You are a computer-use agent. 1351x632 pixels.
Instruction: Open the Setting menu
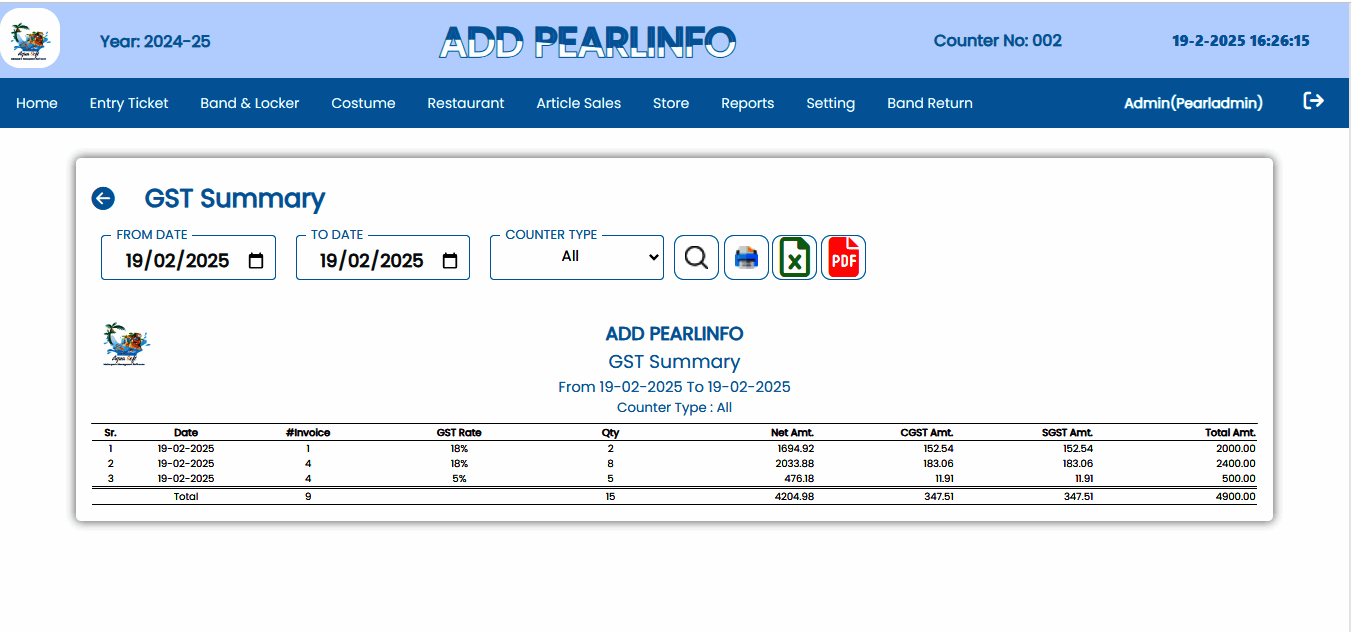tap(830, 103)
